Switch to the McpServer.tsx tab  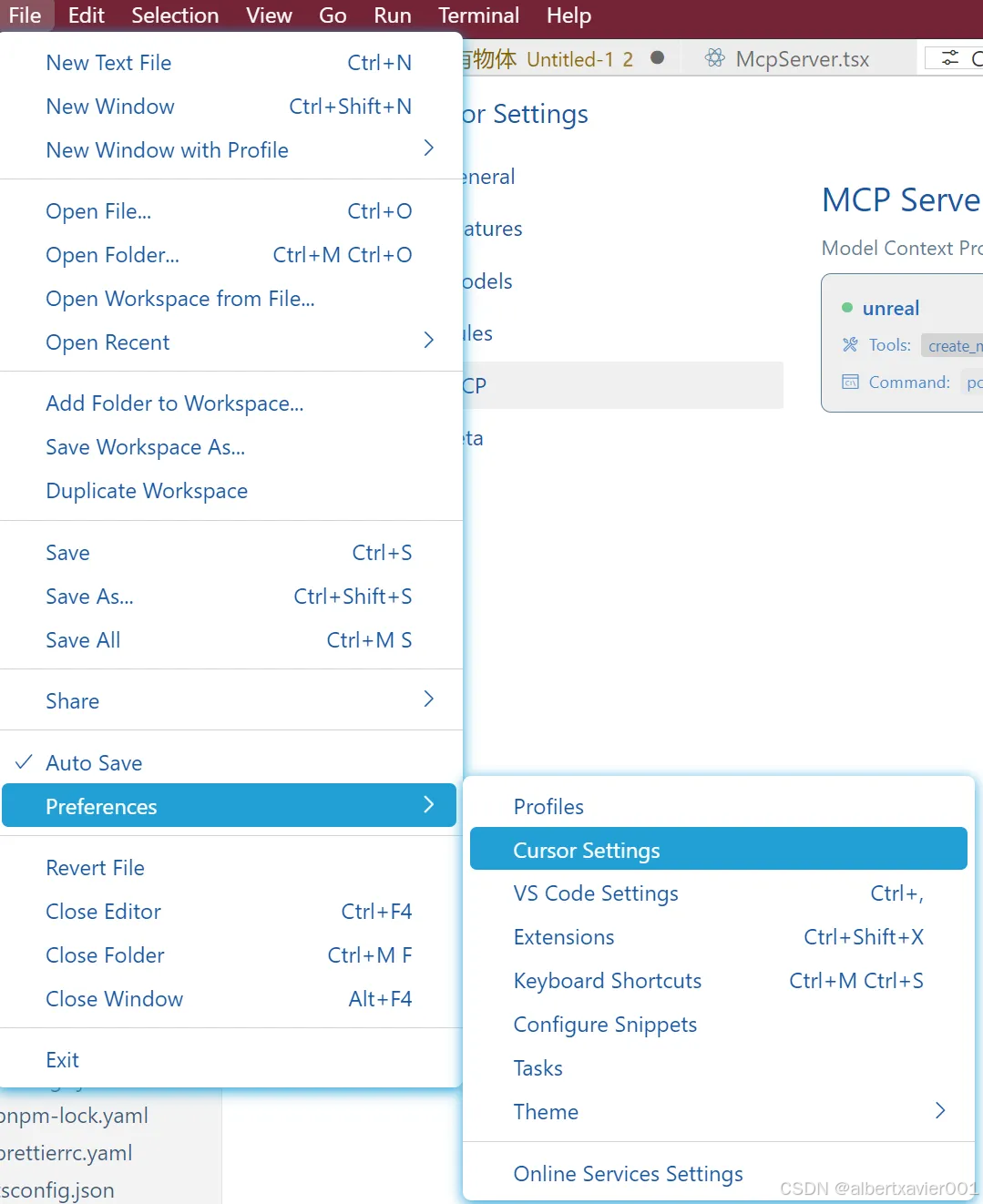click(802, 60)
